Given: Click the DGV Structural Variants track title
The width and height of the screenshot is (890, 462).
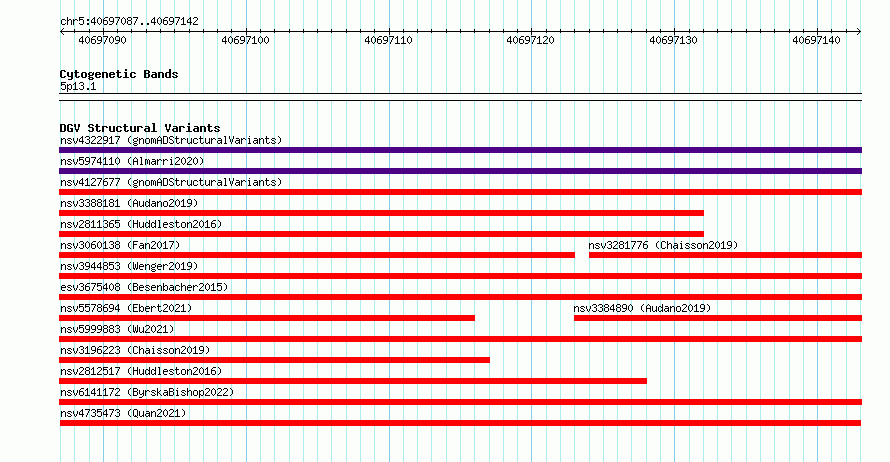Looking at the screenshot, I should 140,128.
